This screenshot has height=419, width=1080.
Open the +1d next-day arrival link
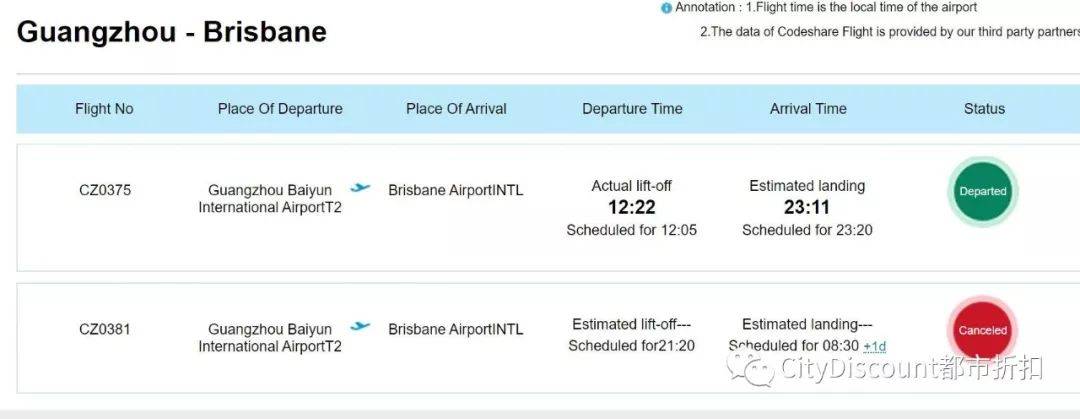(875, 347)
